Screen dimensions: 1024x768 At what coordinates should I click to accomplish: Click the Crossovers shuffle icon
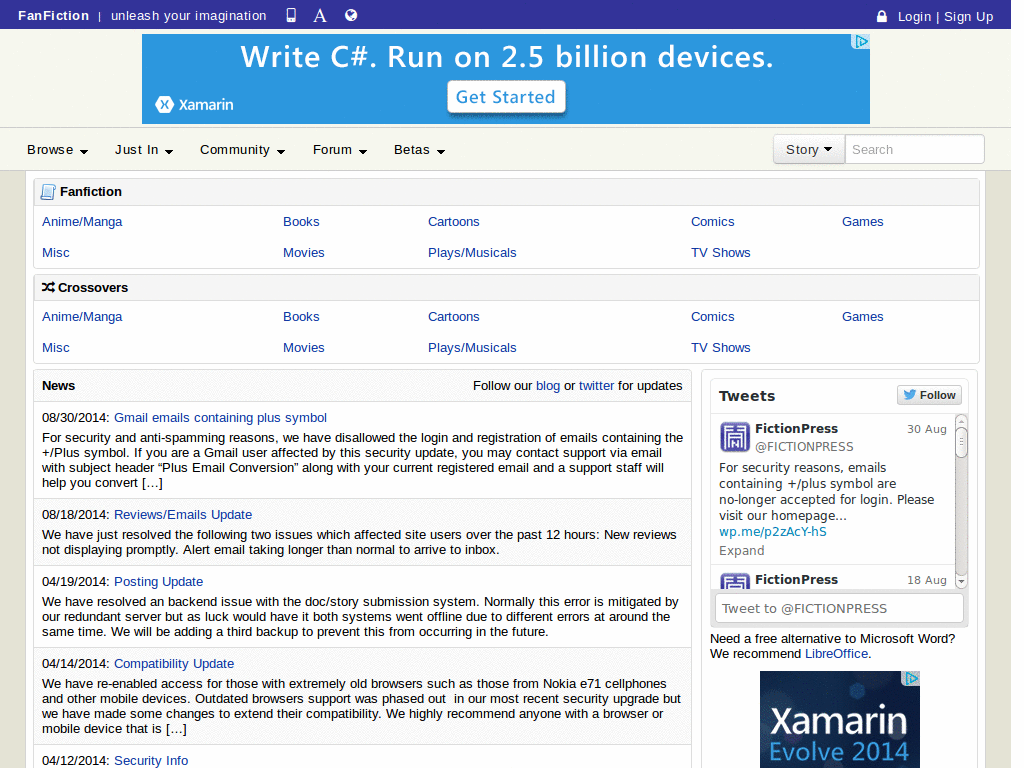point(48,287)
